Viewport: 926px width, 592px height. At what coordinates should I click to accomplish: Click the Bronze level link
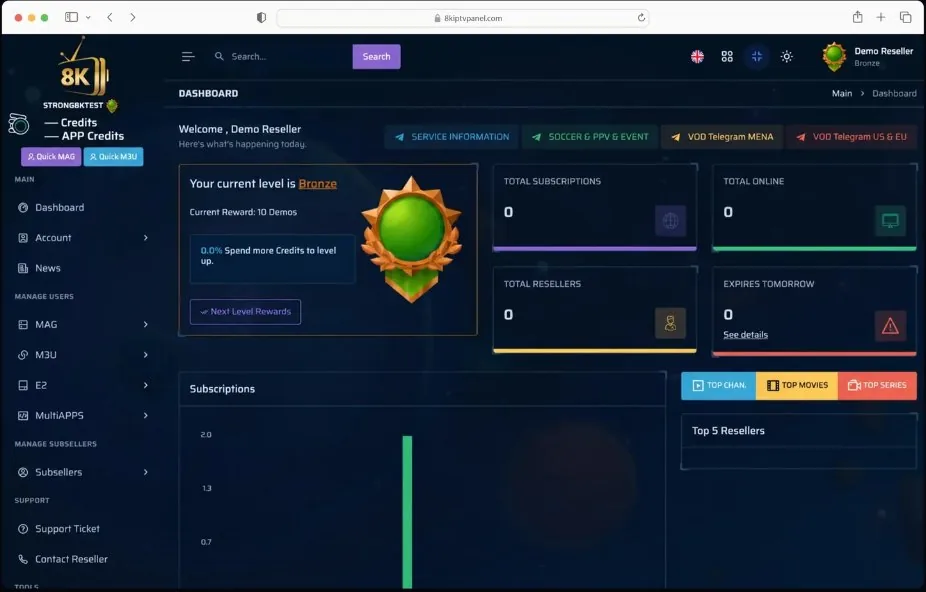(x=318, y=184)
